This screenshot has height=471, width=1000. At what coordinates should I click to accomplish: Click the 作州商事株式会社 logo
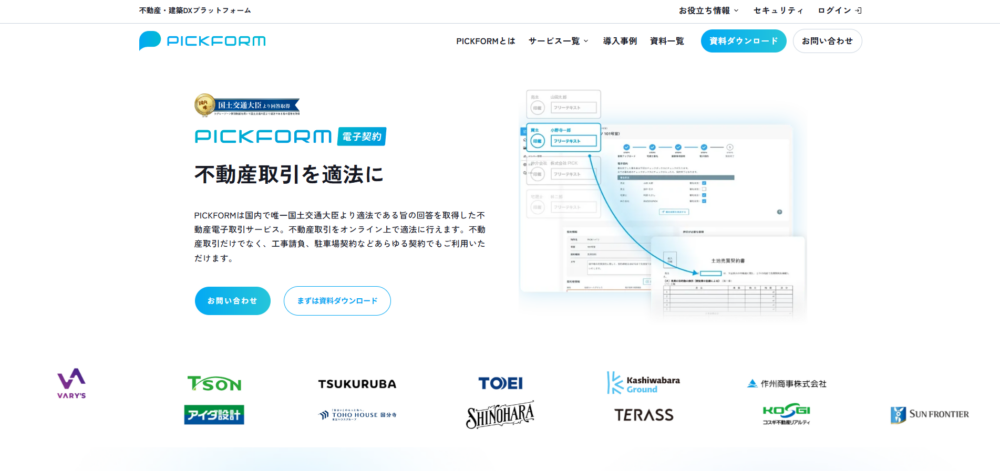[x=786, y=384]
